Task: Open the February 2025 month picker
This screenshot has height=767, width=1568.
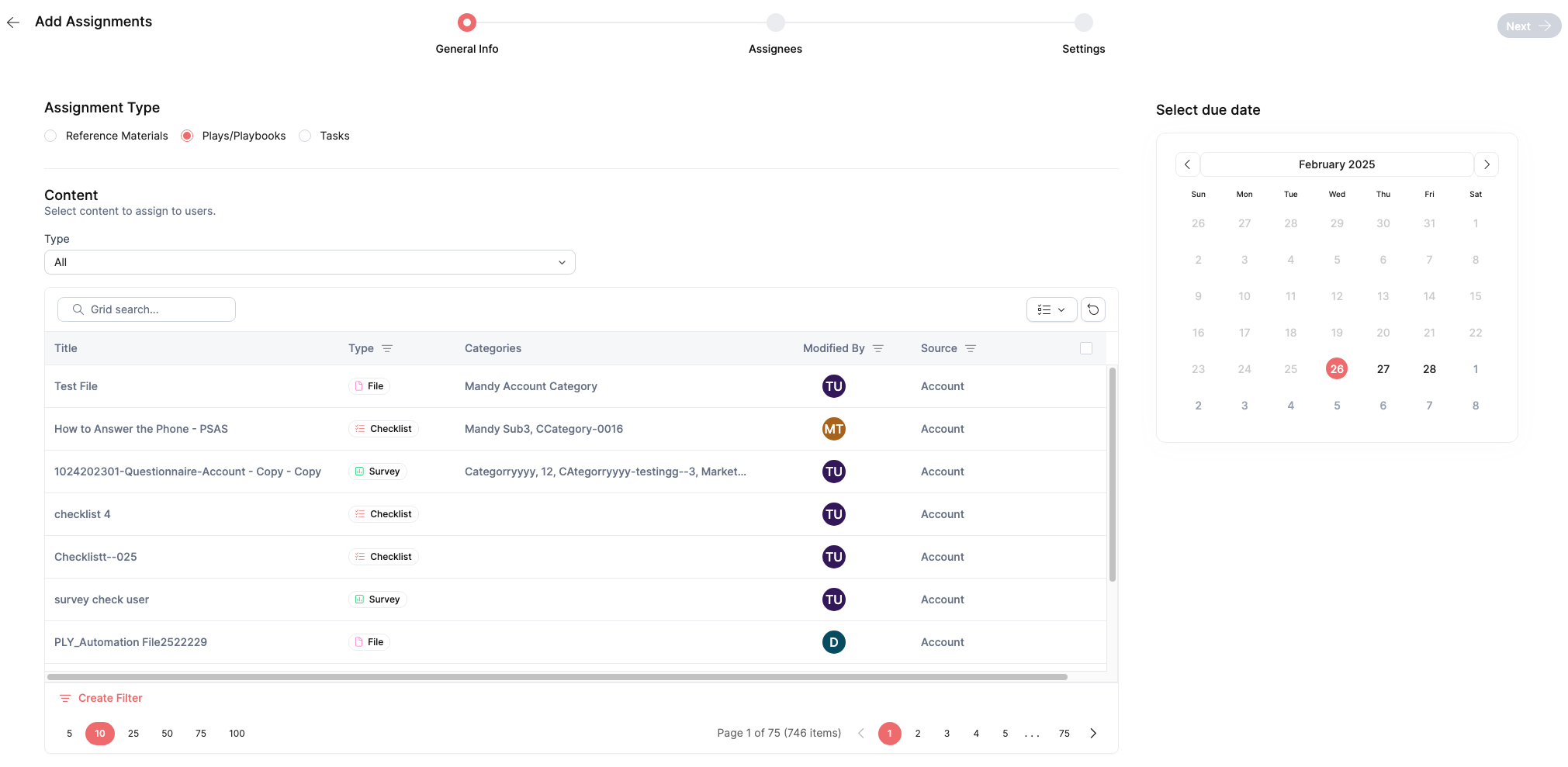Action: click(x=1337, y=164)
